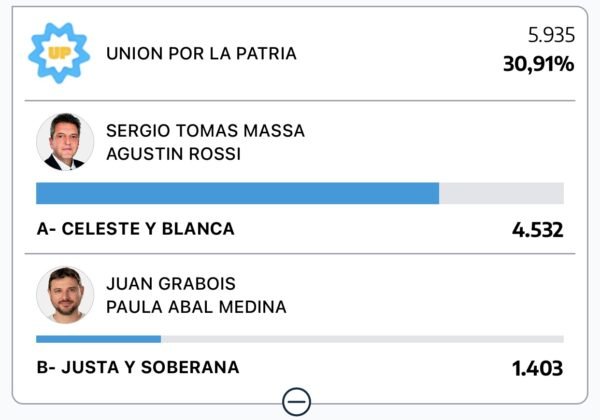
Task: Click the blue filled part of Massa's bar
Action: point(237,193)
